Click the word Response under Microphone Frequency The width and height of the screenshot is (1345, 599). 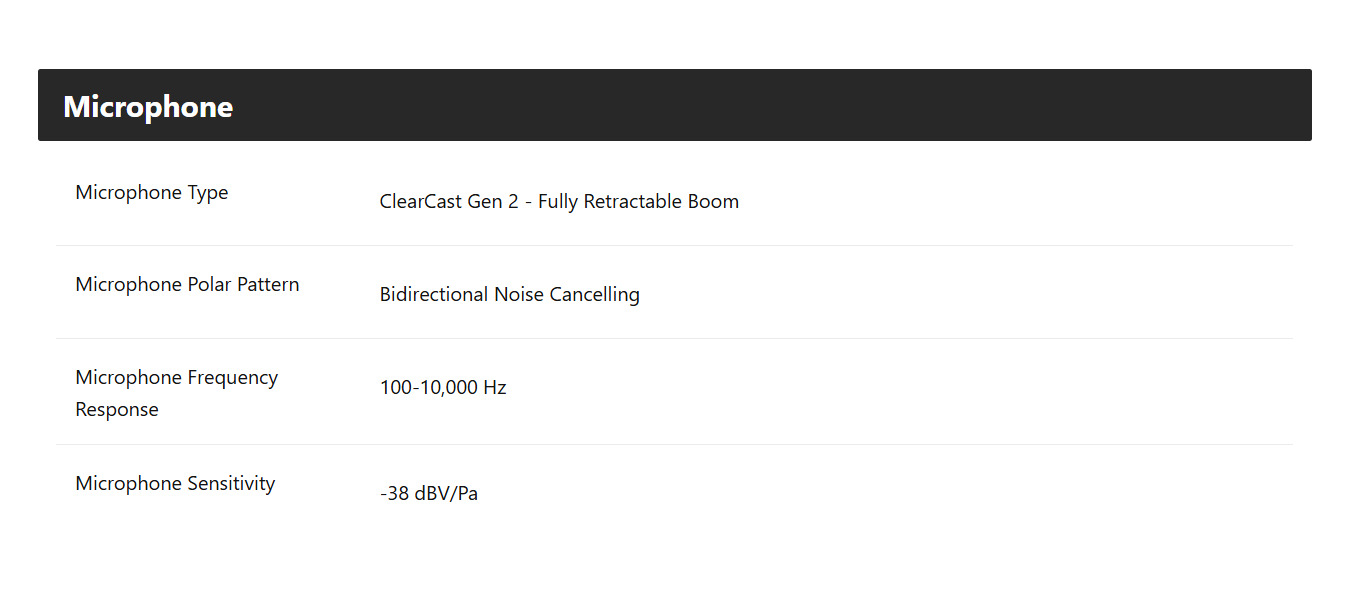(x=117, y=410)
